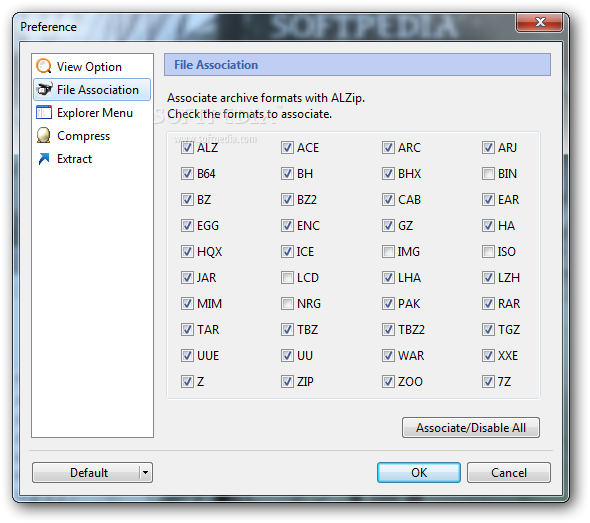This screenshot has height=523, width=590.
Task: Toggle the TGZ format checkbox
Action: pyautogui.click(x=488, y=330)
